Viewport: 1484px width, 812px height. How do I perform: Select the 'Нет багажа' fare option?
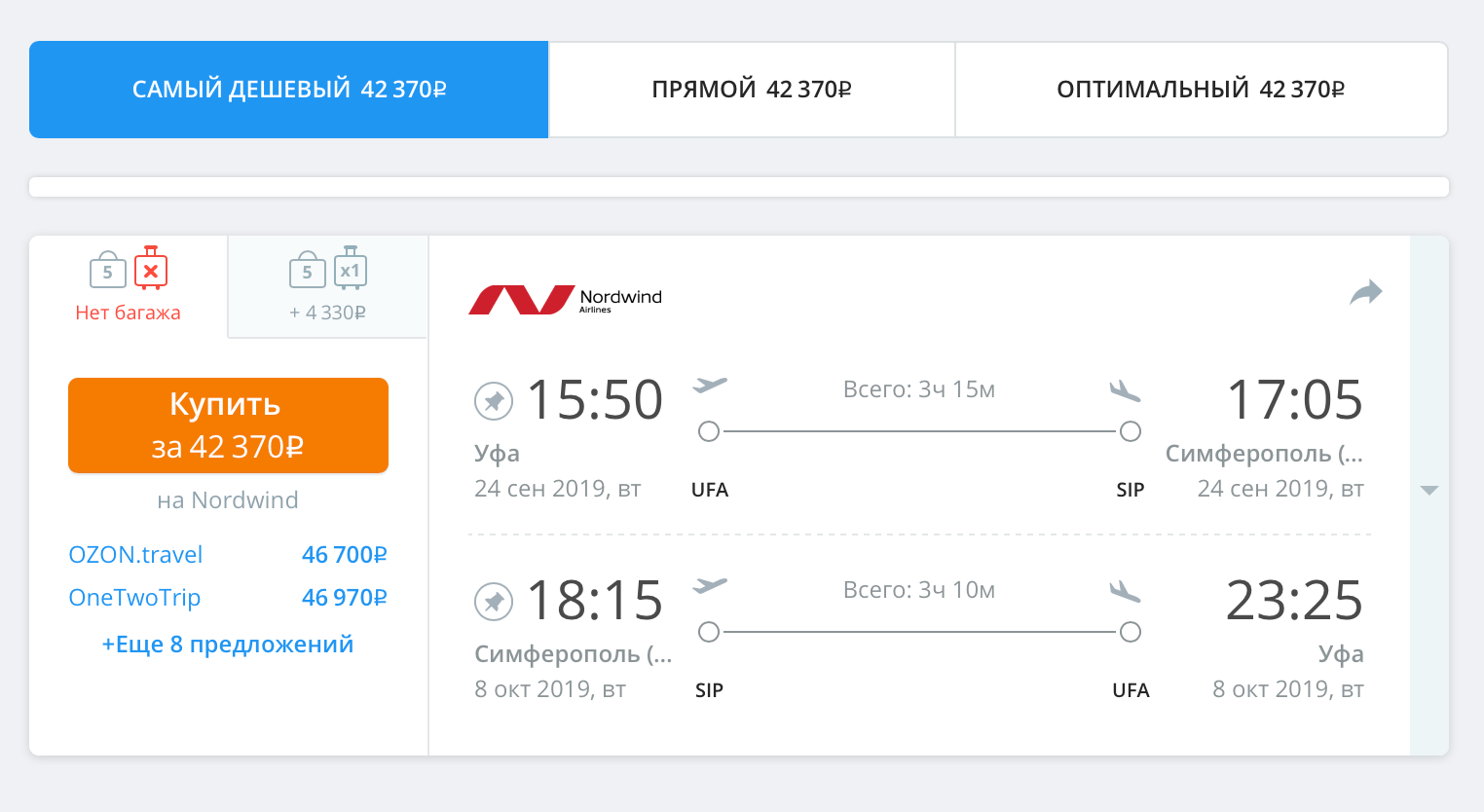(x=129, y=286)
